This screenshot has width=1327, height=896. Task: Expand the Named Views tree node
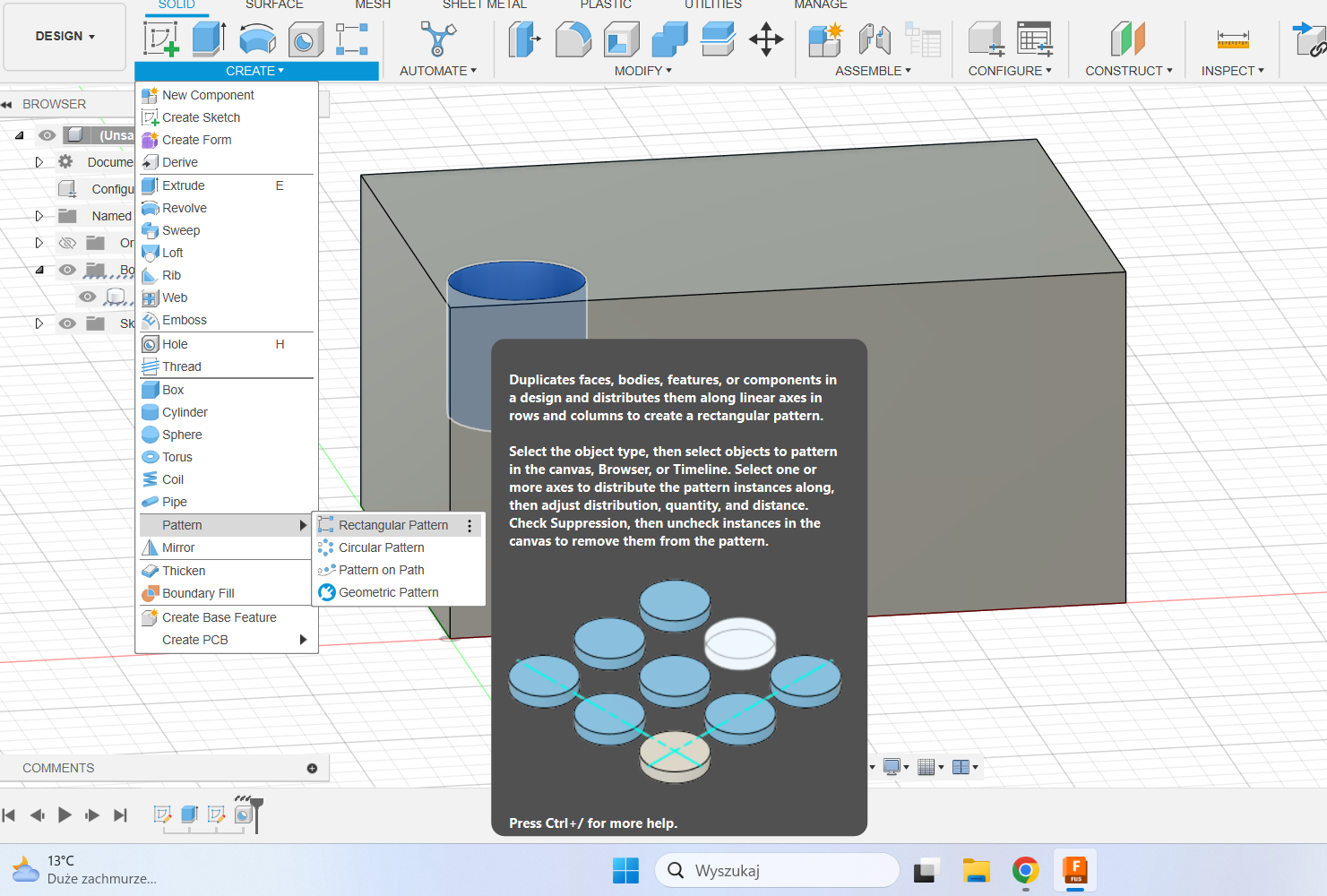click(x=39, y=216)
